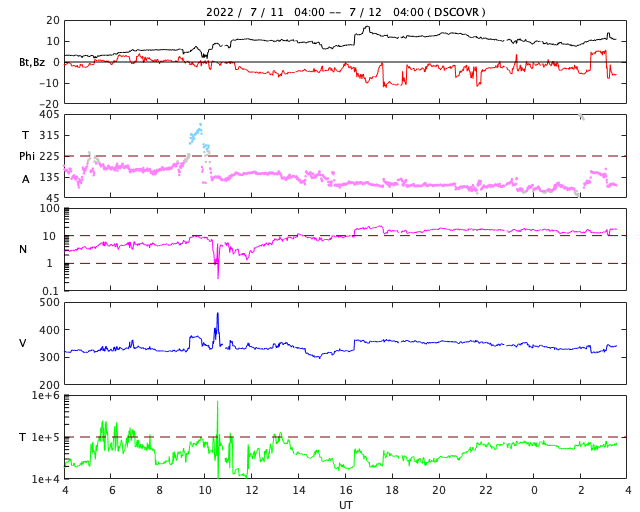Select the 45 tick label

52,198
